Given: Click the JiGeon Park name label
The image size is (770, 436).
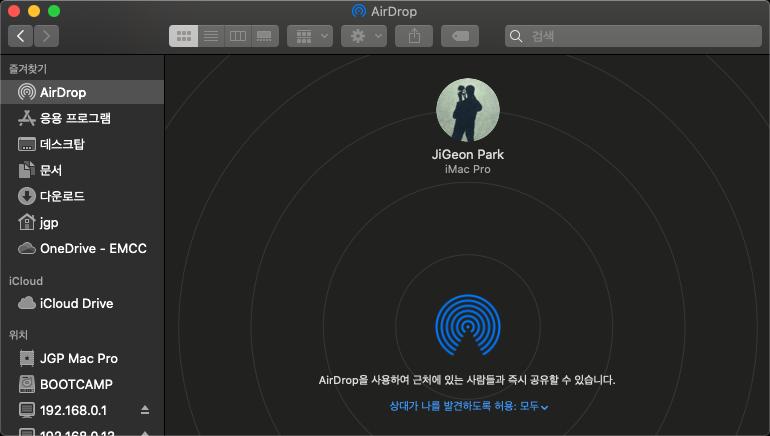Looking at the screenshot, I should [x=468, y=154].
